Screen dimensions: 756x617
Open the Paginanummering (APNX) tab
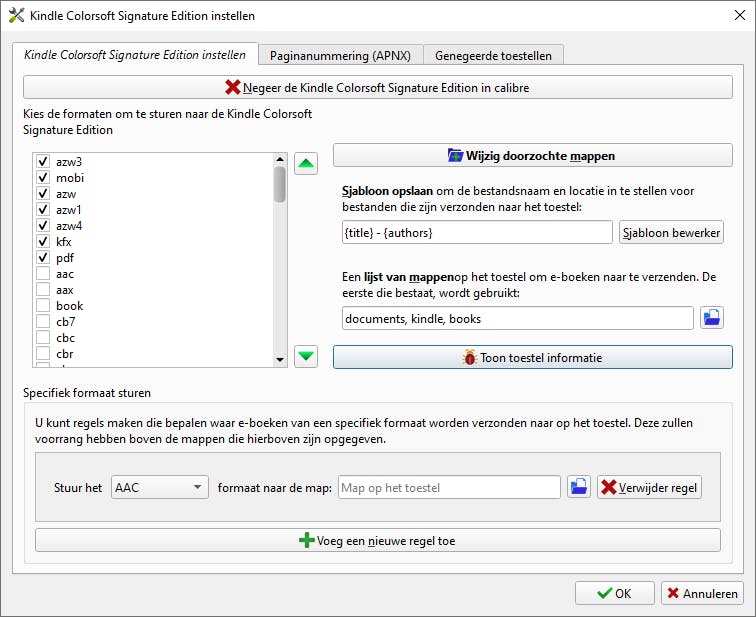point(340,55)
